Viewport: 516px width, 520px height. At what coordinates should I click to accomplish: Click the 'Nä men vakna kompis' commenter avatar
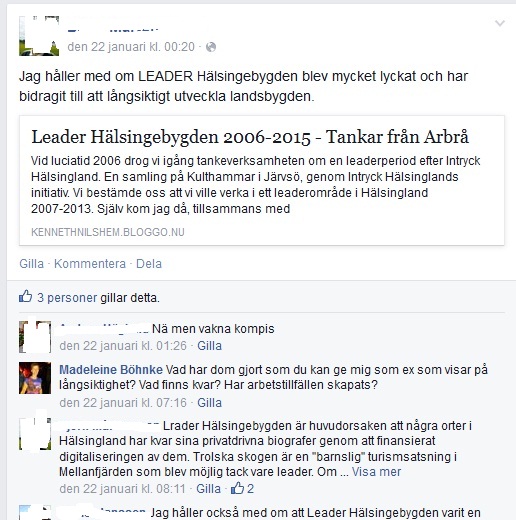coord(35,337)
